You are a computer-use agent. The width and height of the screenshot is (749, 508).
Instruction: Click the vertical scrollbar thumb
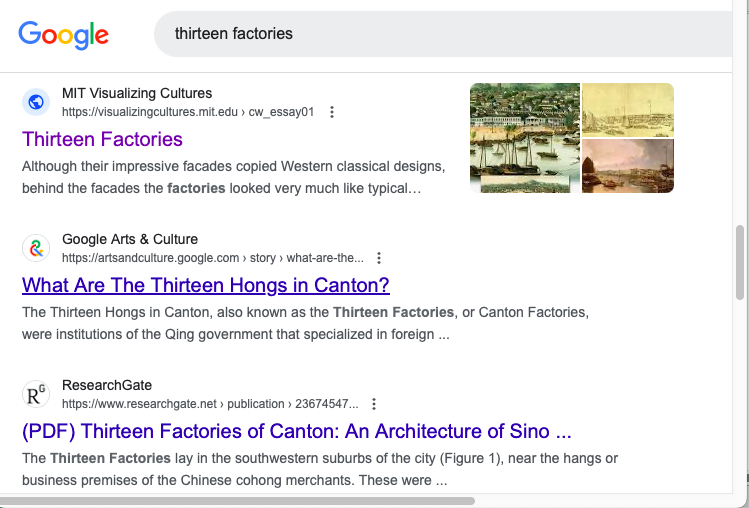740,262
